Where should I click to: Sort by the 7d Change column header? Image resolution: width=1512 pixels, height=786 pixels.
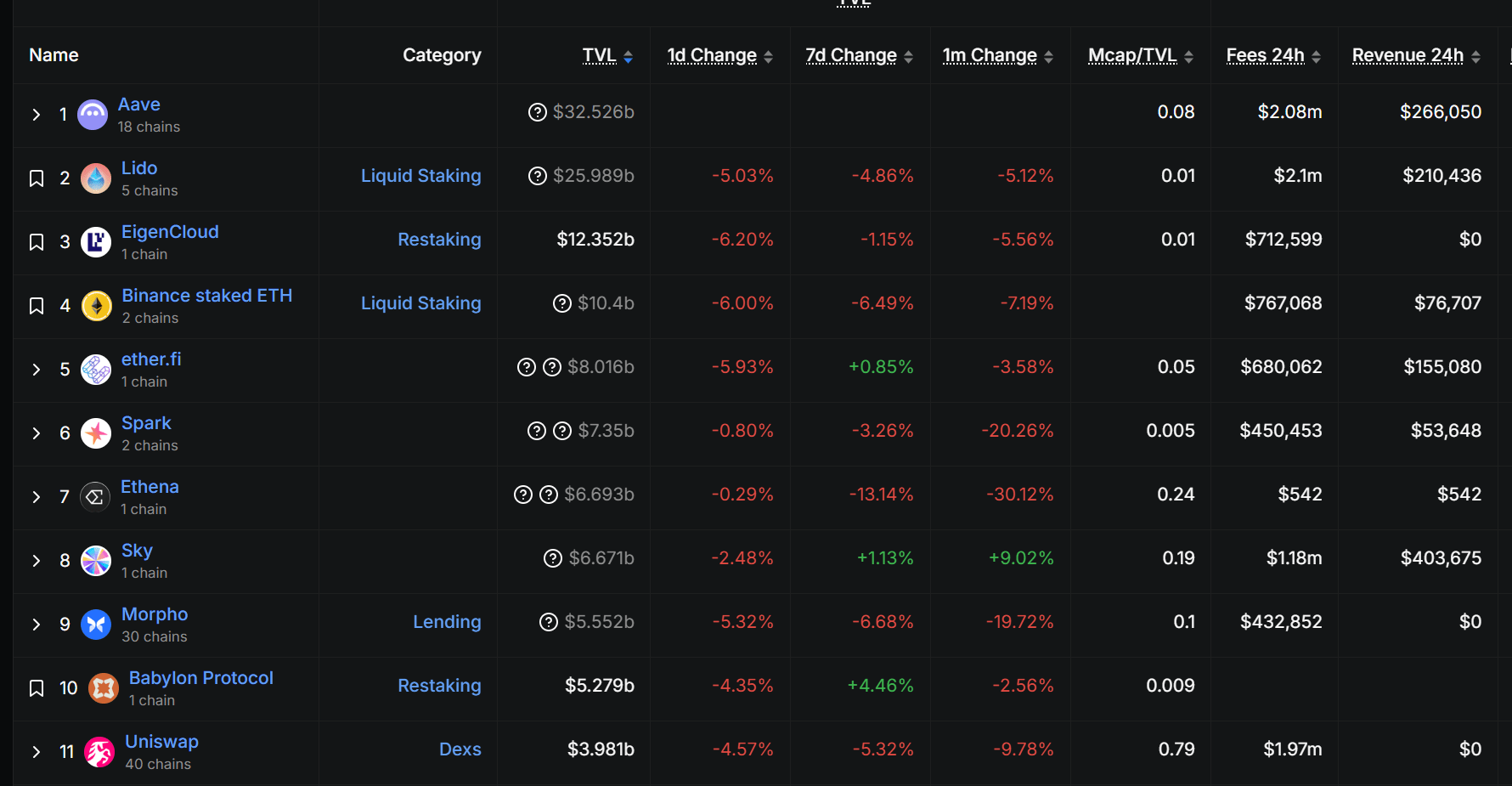(851, 55)
